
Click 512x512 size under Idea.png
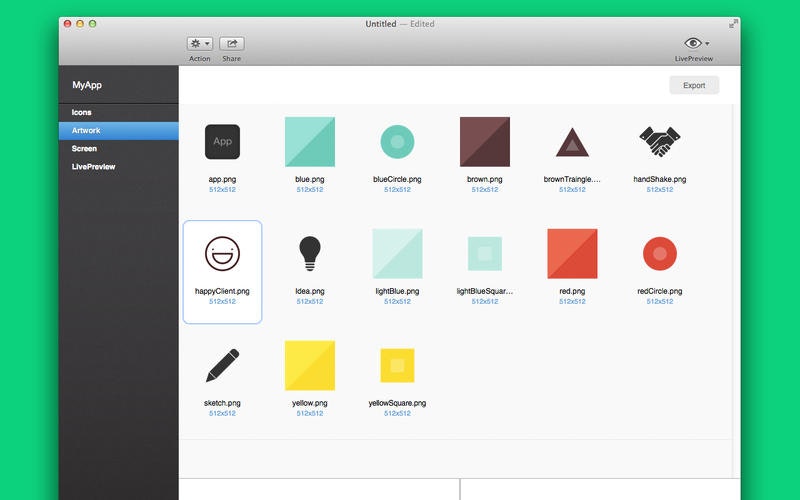coord(310,302)
